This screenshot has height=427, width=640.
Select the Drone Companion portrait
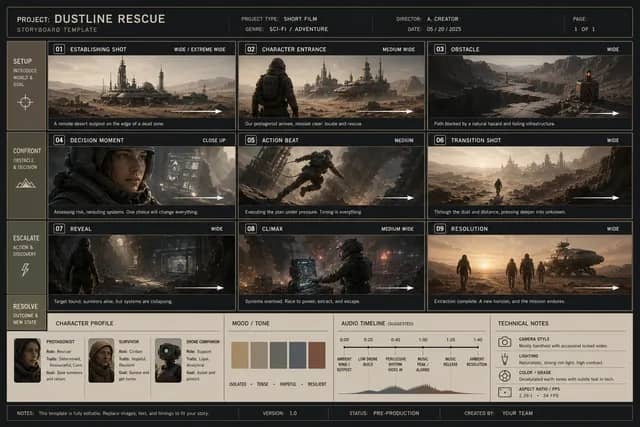pos(168,360)
